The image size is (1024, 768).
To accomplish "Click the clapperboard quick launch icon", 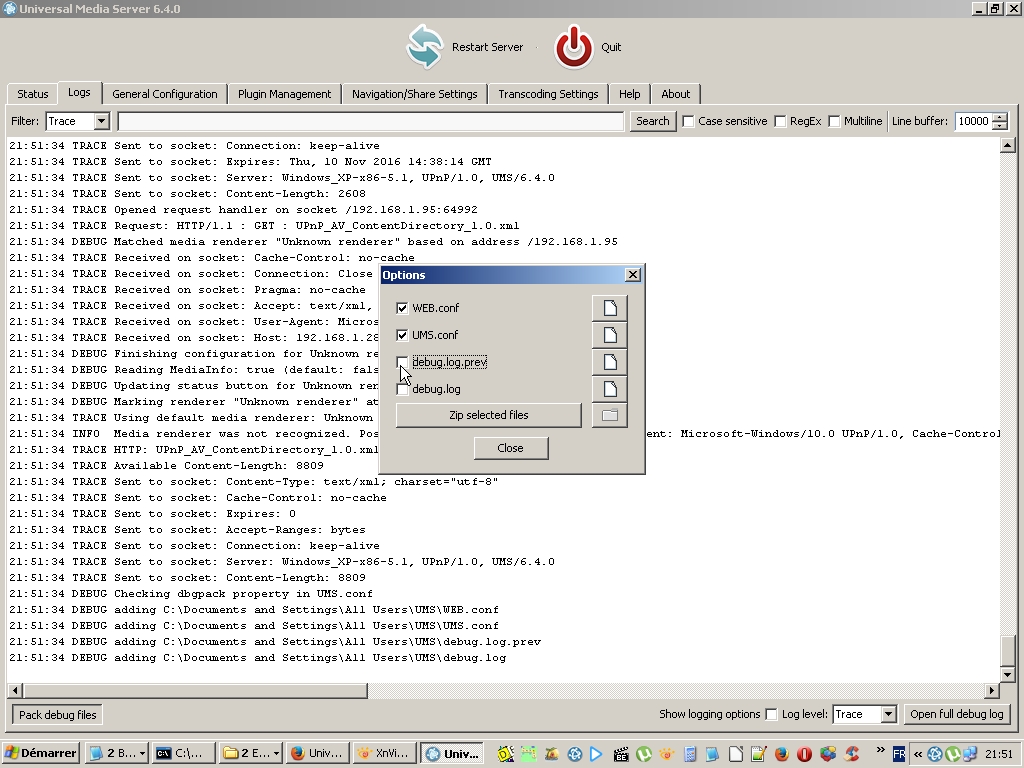I will point(620,754).
